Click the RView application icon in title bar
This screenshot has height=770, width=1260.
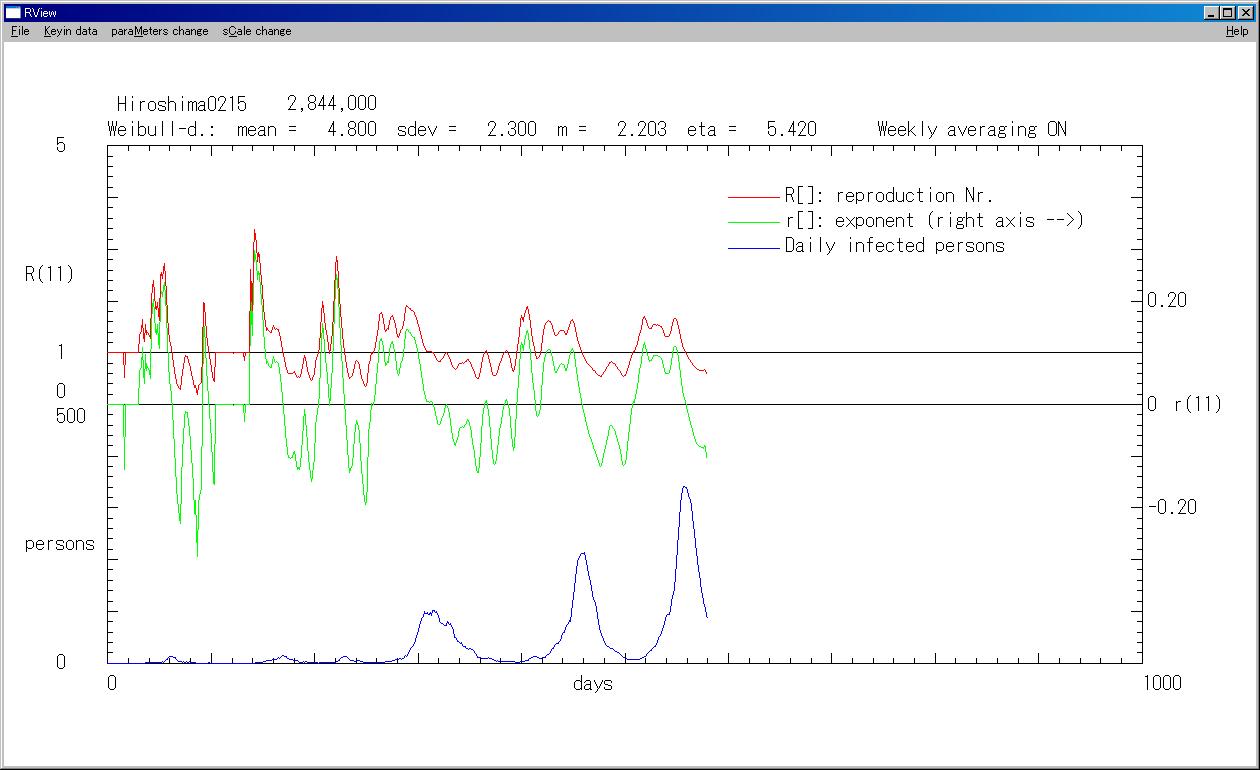point(13,12)
